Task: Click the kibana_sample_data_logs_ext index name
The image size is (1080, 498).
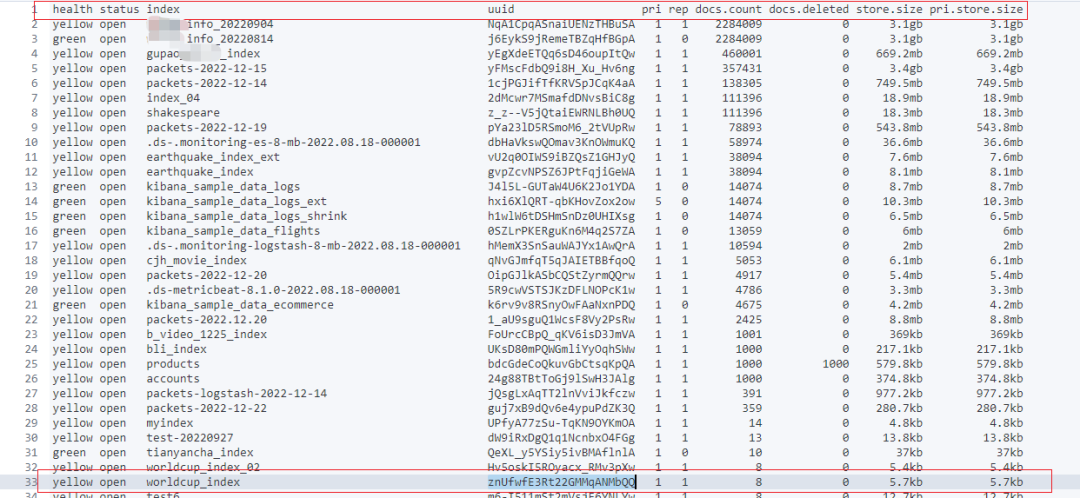Action: [x=237, y=201]
